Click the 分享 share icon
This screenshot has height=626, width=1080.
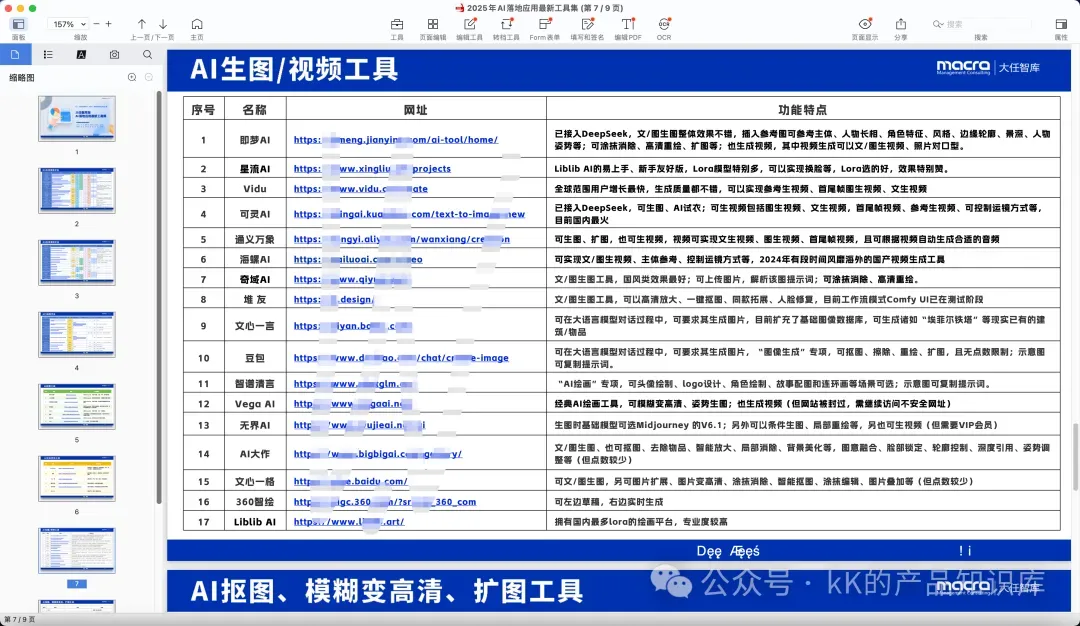click(901, 24)
